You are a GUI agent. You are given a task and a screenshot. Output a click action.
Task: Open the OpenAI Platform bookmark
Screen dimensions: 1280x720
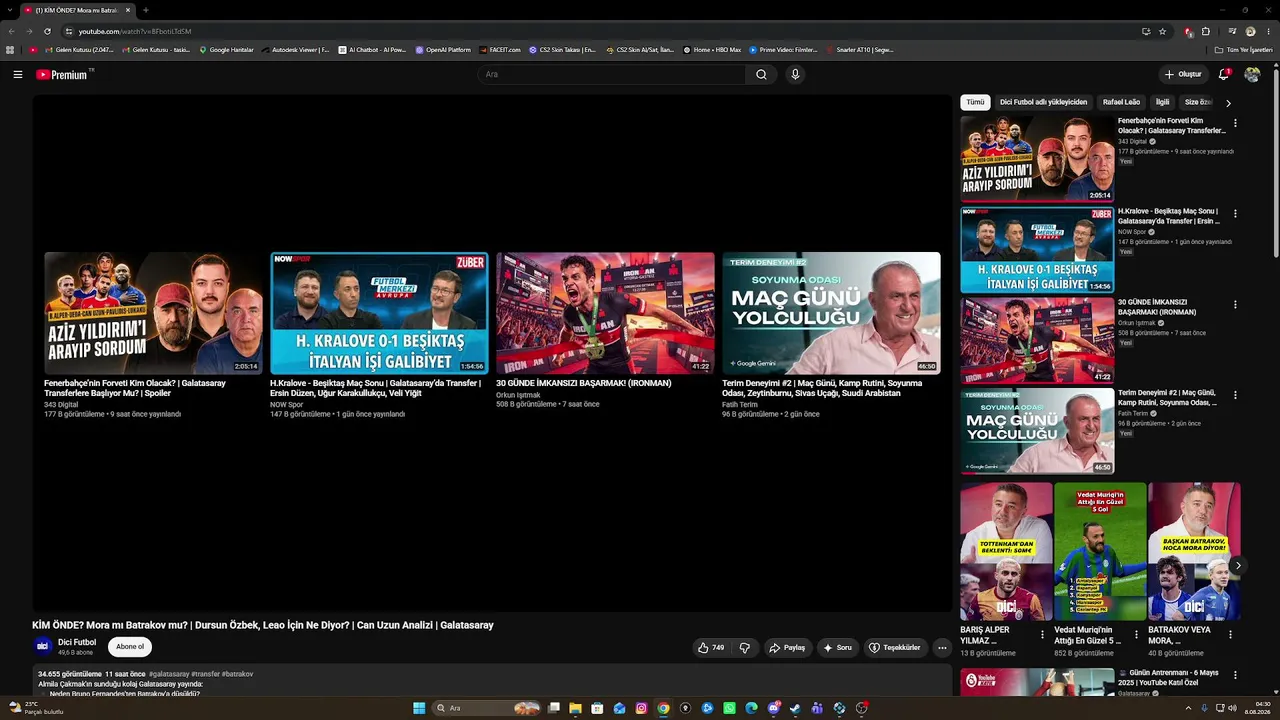(443, 50)
